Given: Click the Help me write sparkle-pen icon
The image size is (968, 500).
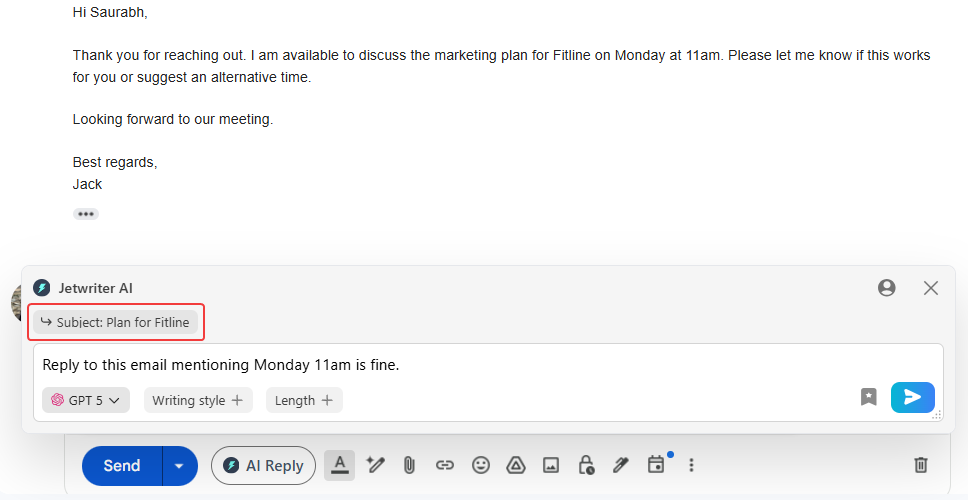Looking at the screenshot, I should pos(375,465).
